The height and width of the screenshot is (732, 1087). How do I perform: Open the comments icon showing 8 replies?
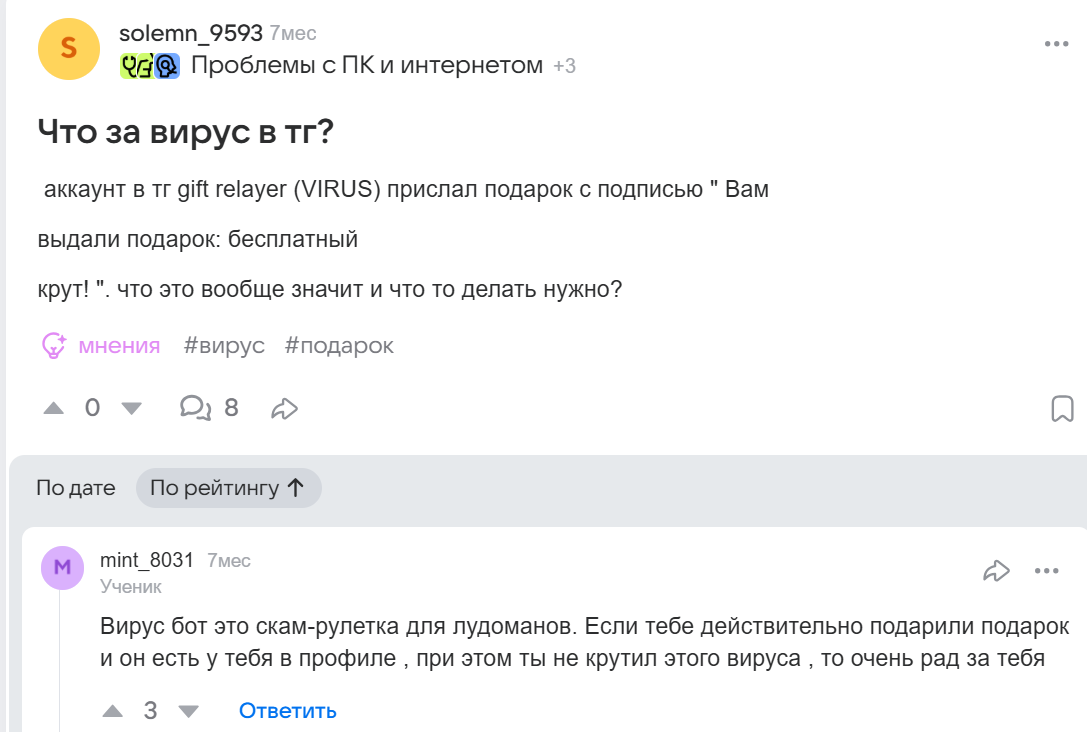point(195,407)
